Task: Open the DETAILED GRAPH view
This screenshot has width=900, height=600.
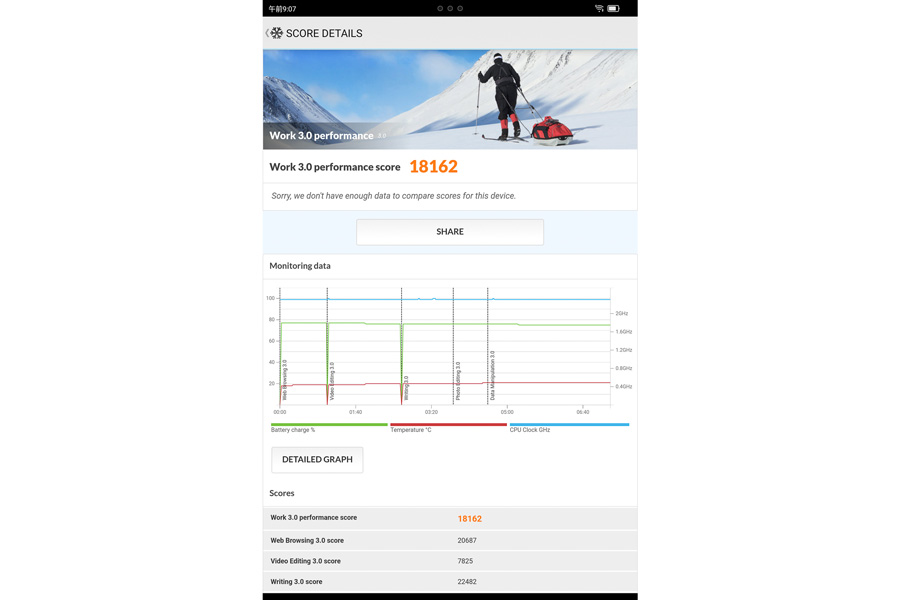Action: [x=317, y=460]
